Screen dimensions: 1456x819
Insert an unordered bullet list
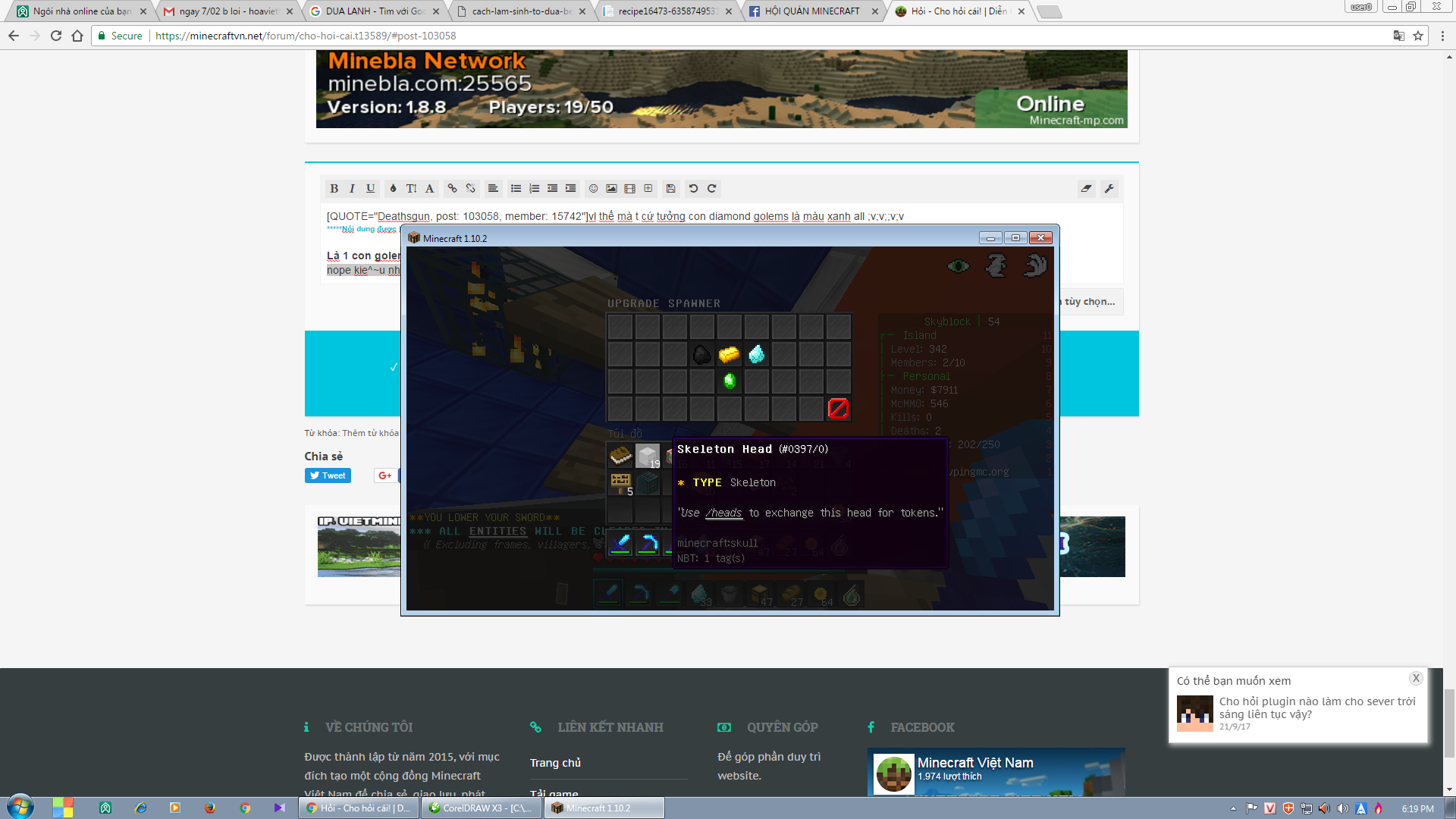pyautogui.click(x=516, y=189)
